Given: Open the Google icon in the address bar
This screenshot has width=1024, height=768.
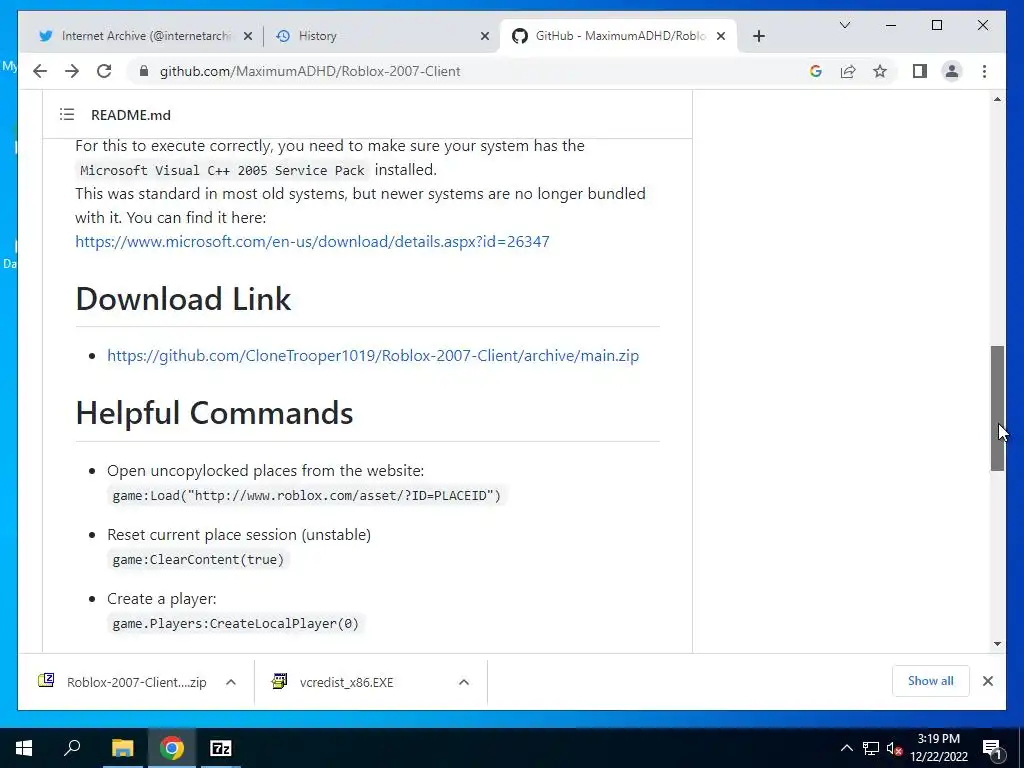Looking at the screenshot, I should 816,71.
